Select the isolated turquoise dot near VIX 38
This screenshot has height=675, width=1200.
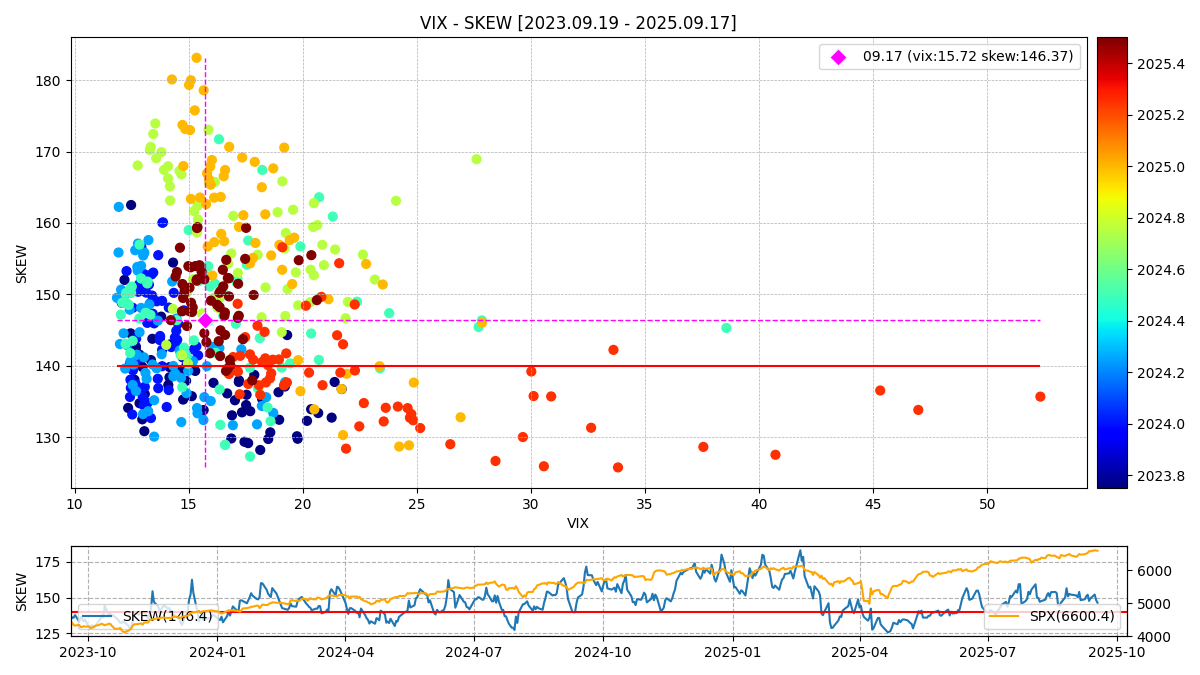[x=726, y=328]
